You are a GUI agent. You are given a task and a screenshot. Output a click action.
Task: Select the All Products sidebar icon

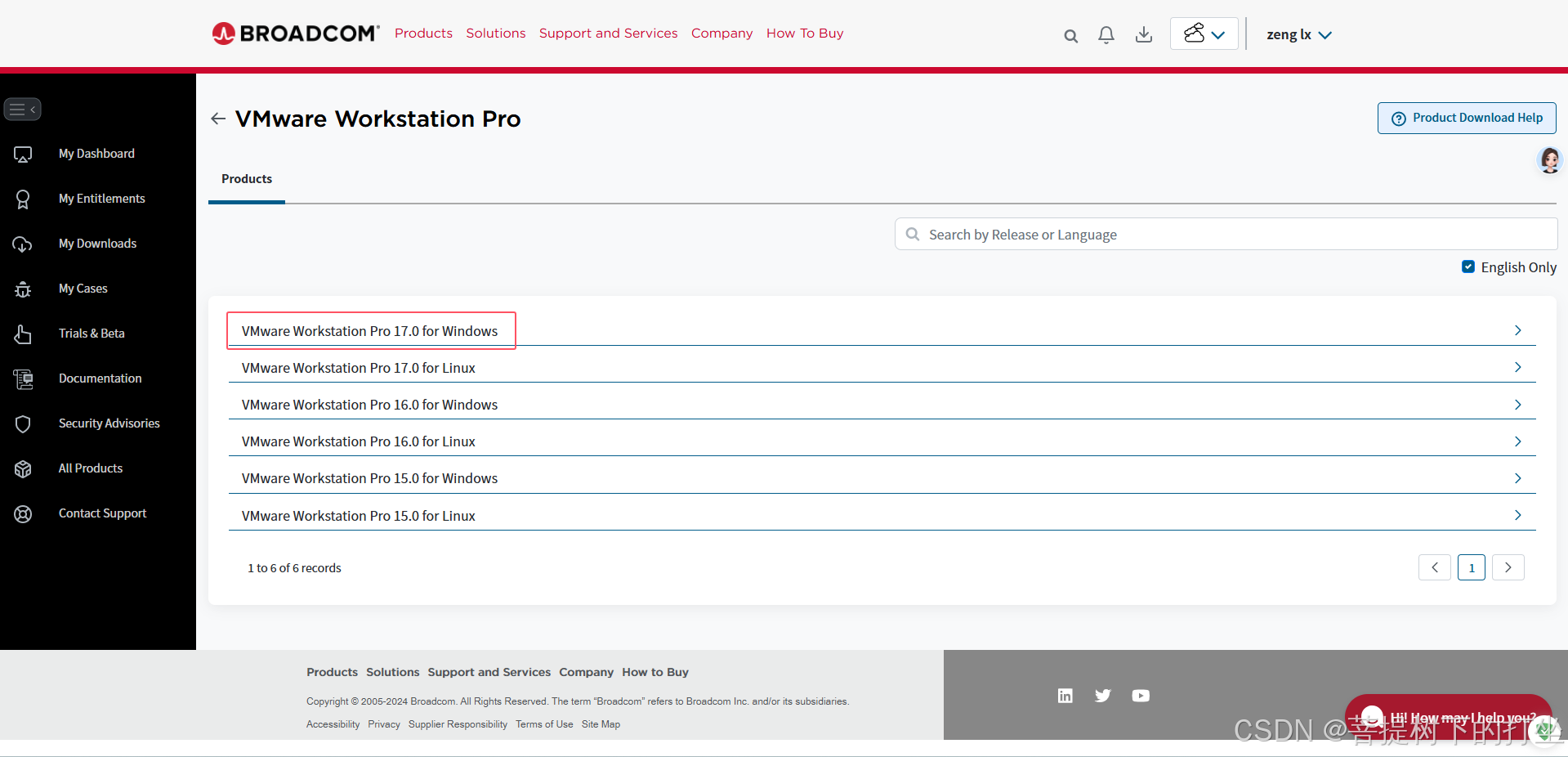click(22, 468)
